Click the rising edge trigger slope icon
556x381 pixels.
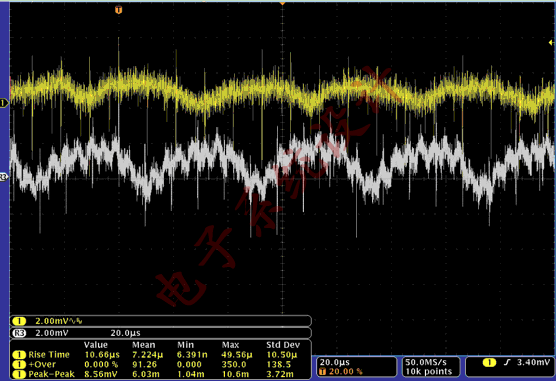(507, 362)
